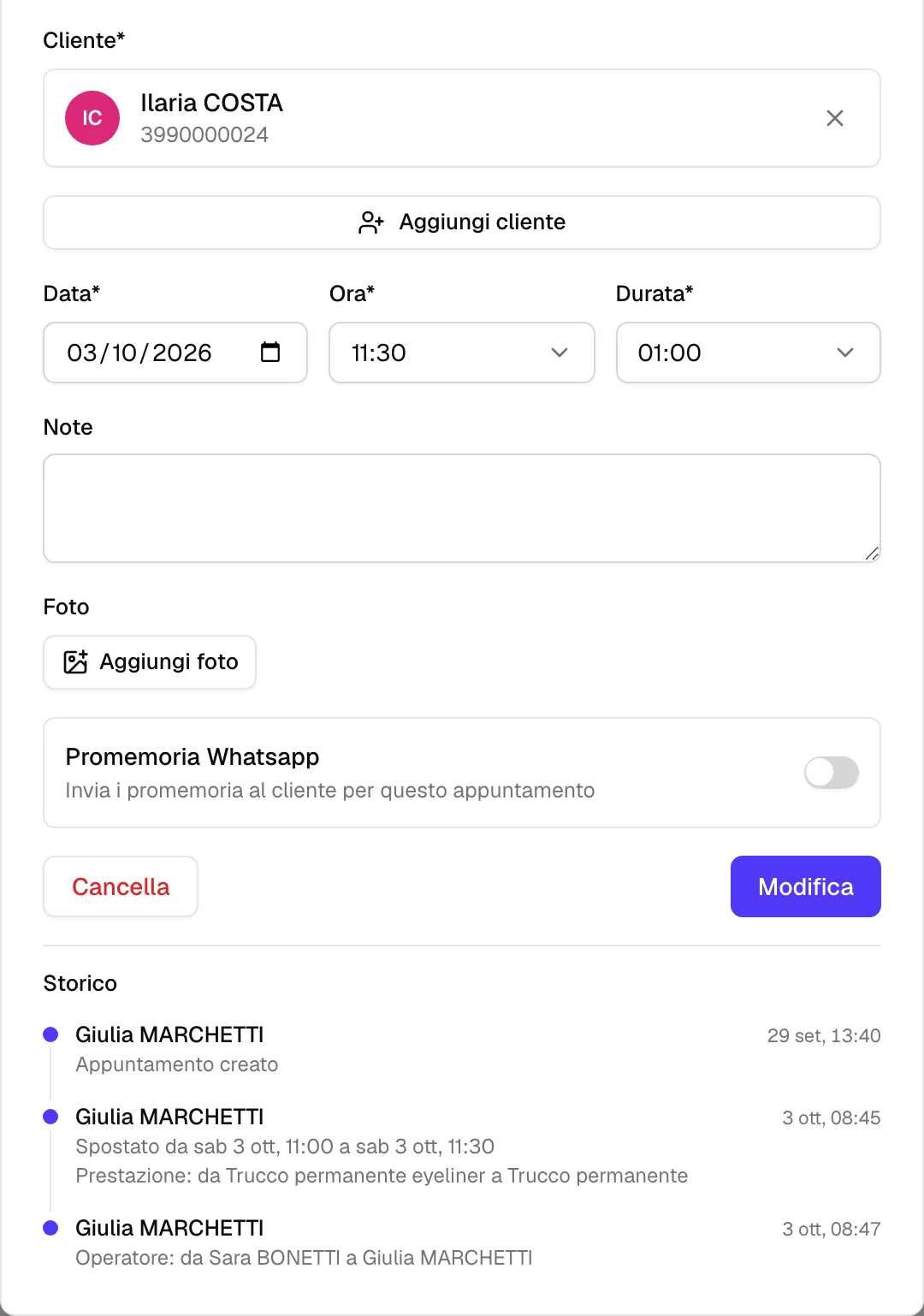Remove client Ilaria COSTA with X icon
924x1316 pixels.
(835, 118)
